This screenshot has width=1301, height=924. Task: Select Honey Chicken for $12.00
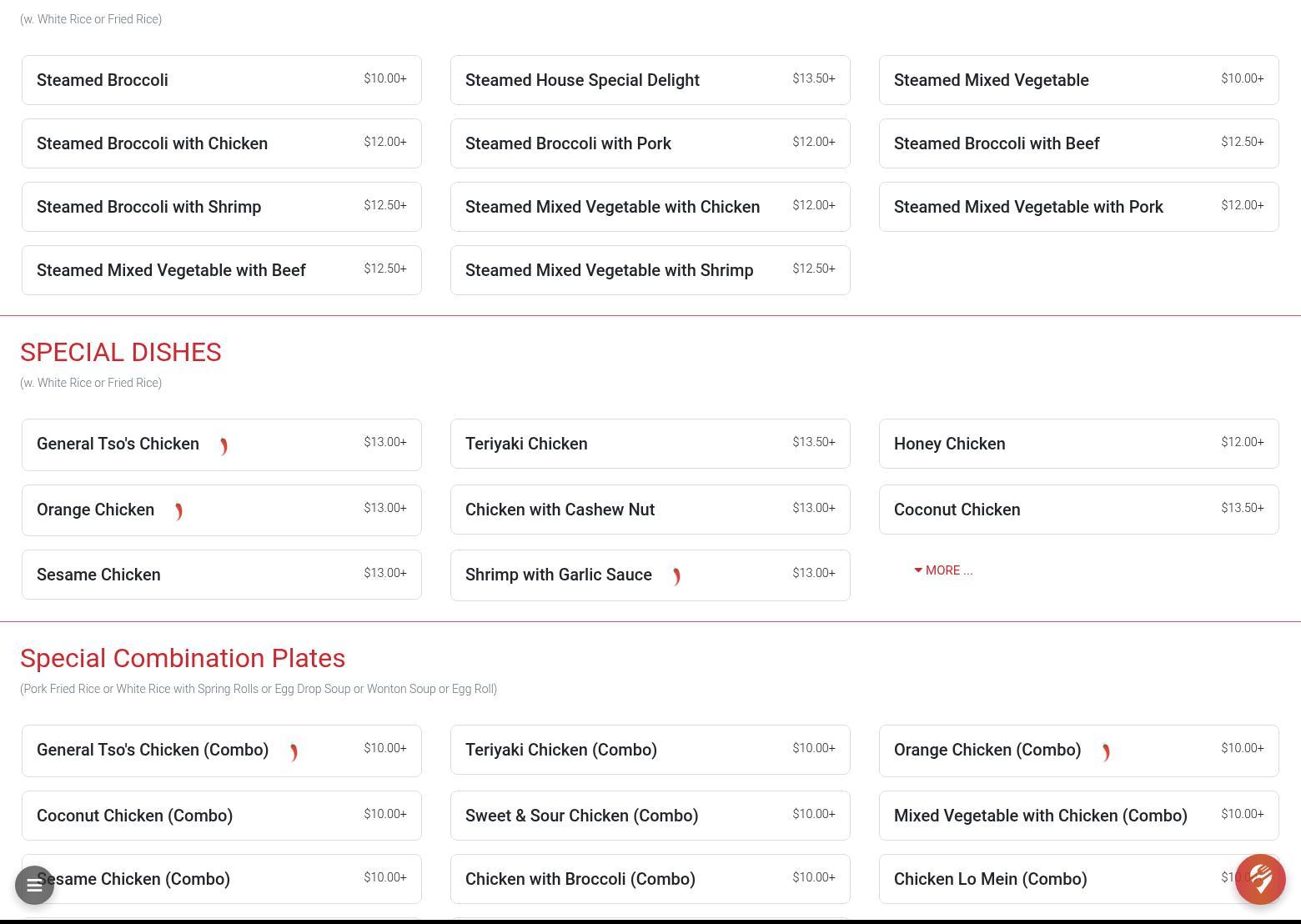[1078, 444]
